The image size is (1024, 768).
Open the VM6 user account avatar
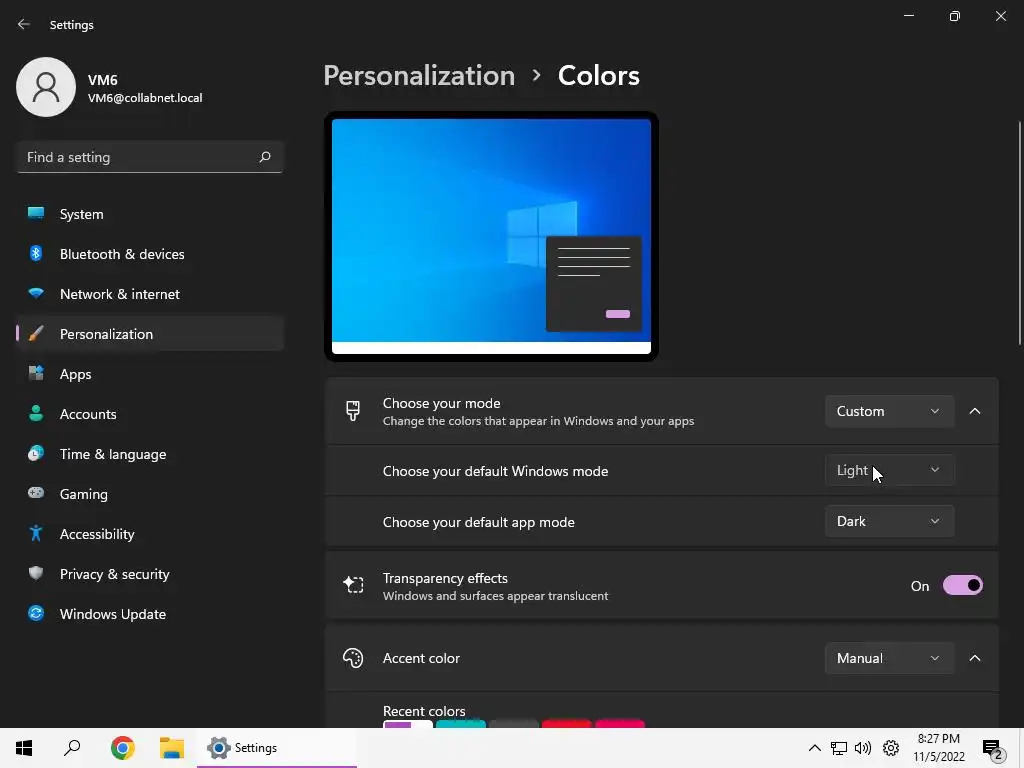tap(46, 87)
